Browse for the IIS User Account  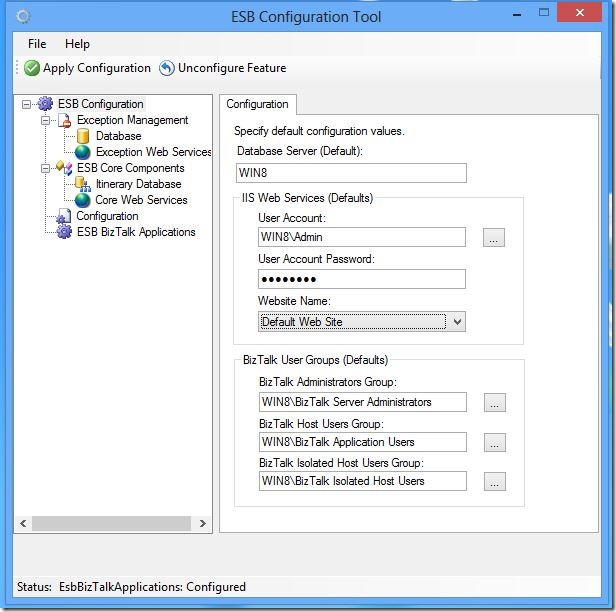pos(494,238)
